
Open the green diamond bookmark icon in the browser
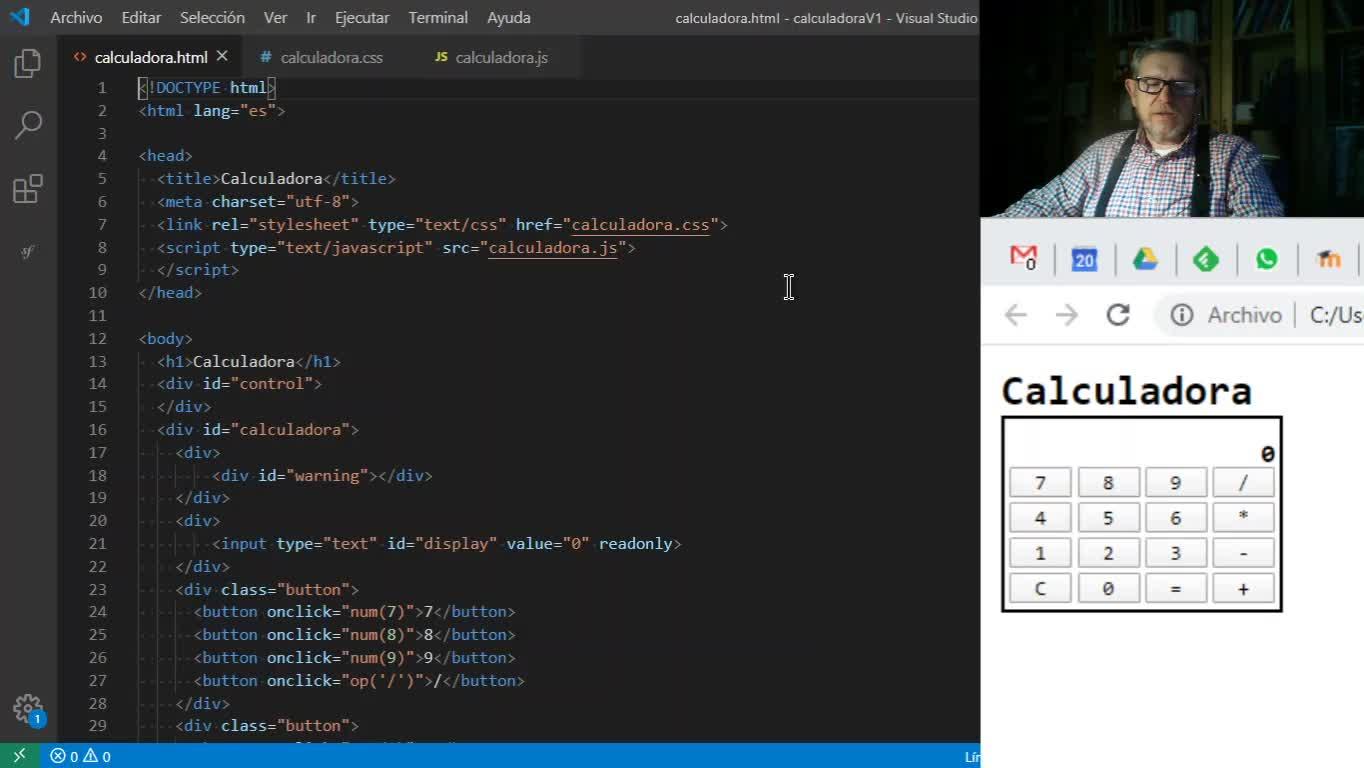pyautogui.click(x=1206, y=259)
